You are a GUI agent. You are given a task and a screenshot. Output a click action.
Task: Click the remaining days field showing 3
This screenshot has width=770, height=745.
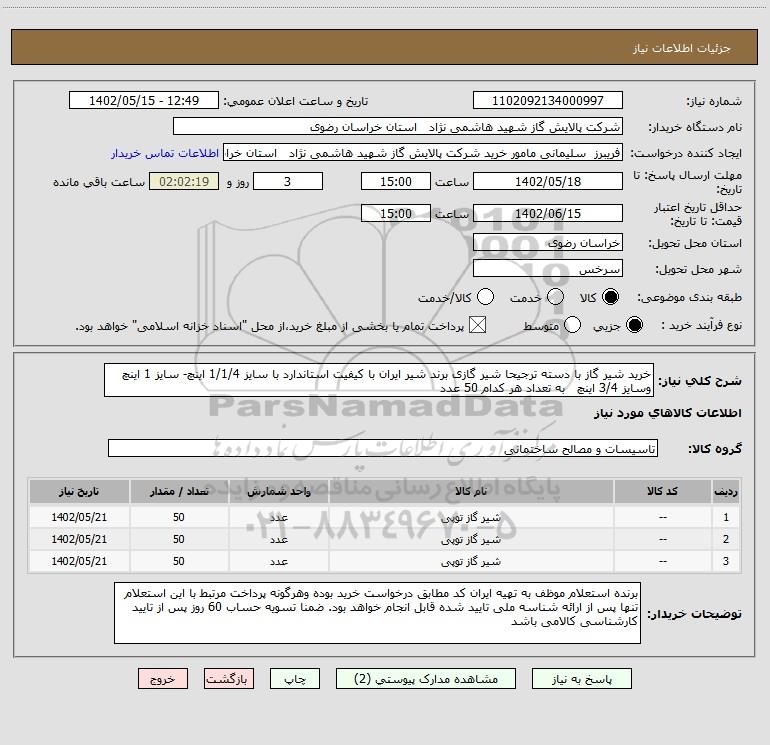coord(288,181)
